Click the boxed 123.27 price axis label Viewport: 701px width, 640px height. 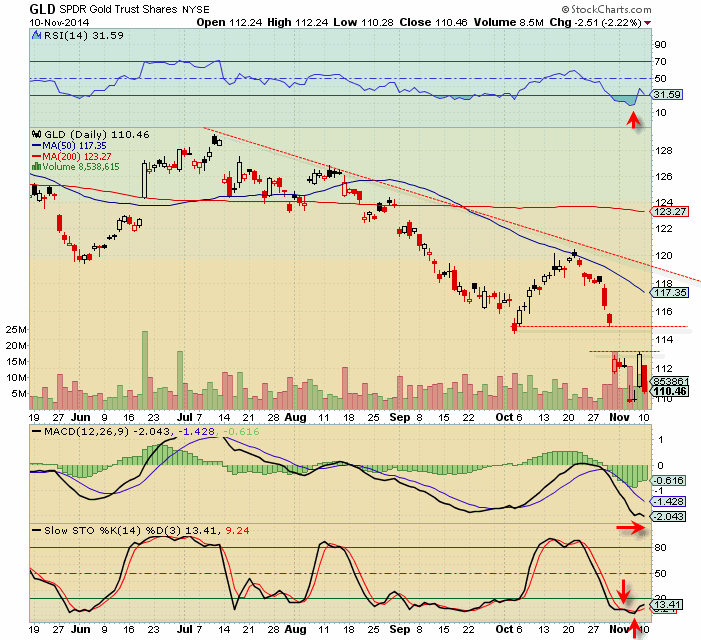(x=670, y=211)
